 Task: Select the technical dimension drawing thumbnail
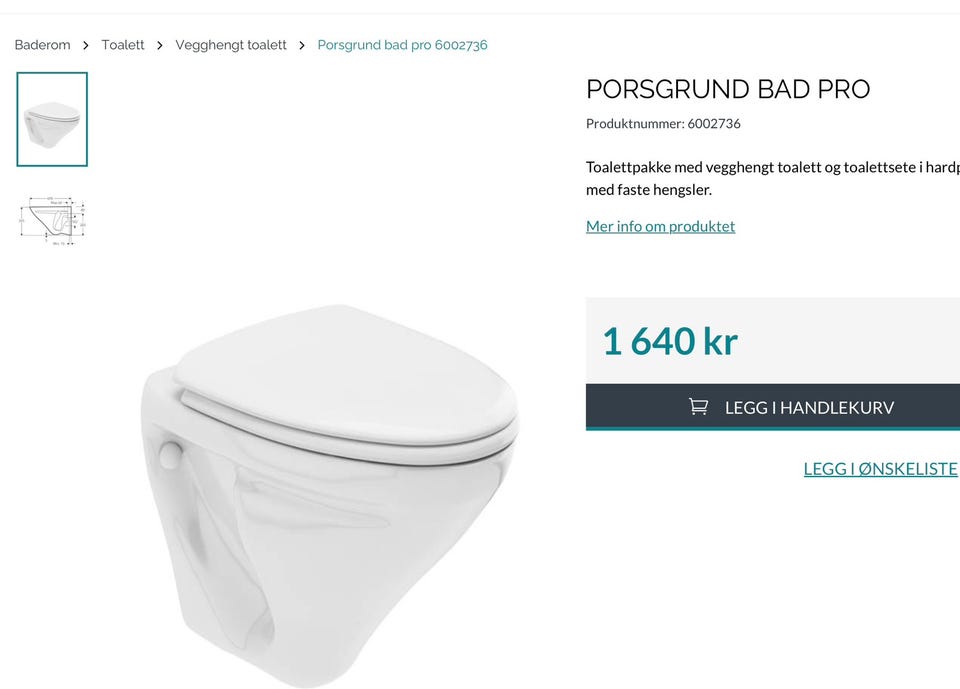click(52, 220)
